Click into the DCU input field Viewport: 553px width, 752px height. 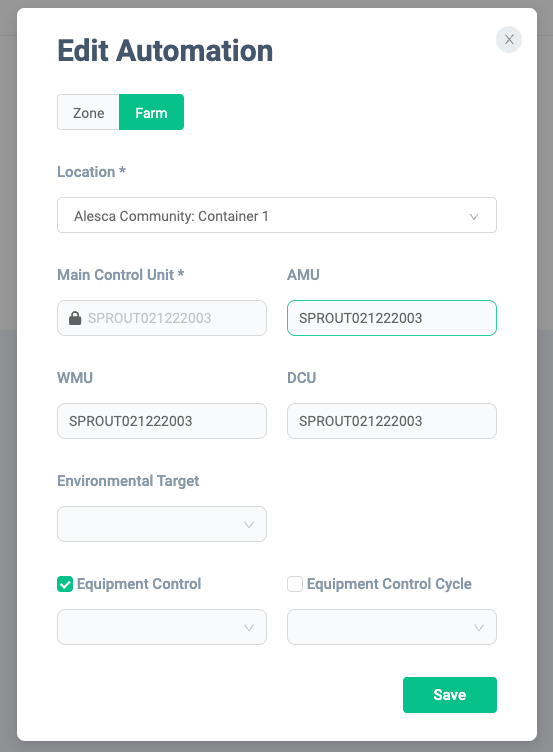(x=392, y=421)
